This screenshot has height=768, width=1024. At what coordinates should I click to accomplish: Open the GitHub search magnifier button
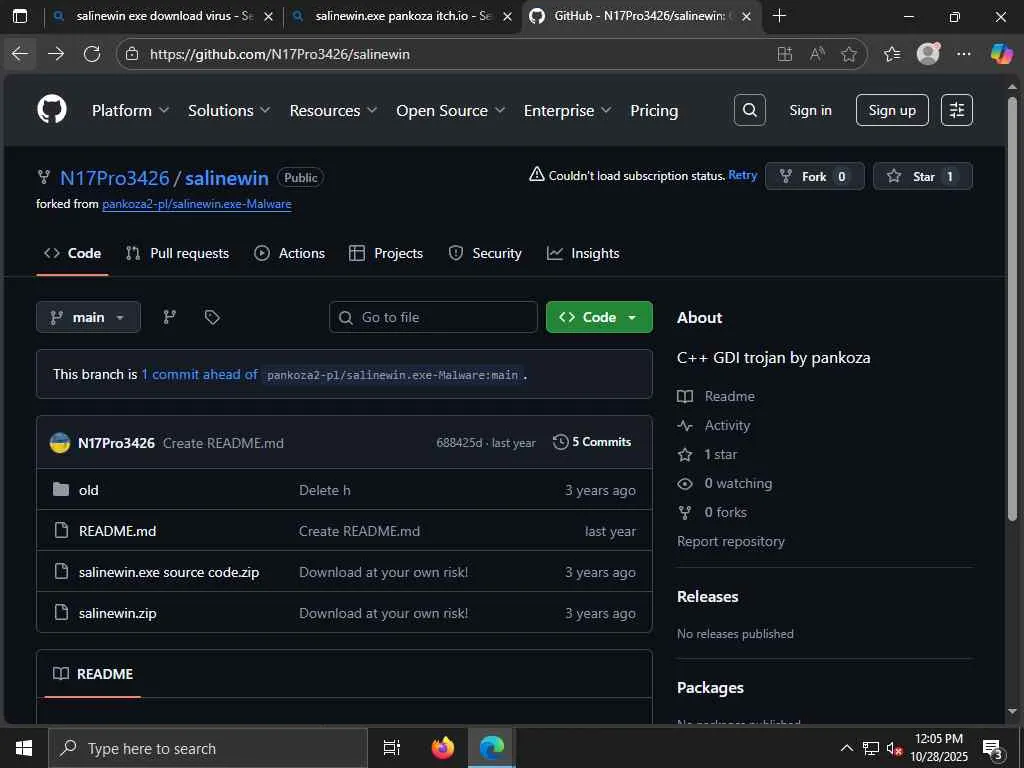pyautogui.click(x=749, y=110)
